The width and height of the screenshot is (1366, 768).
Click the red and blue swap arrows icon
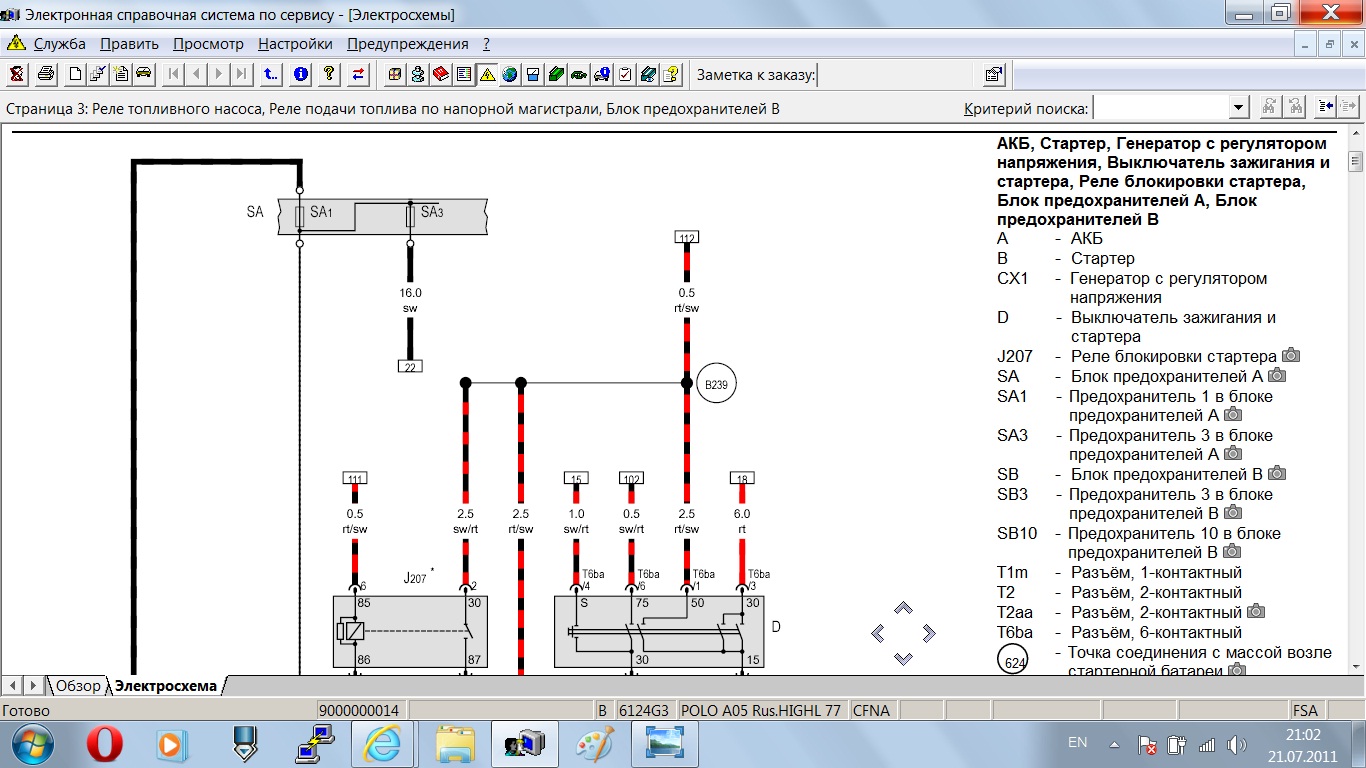(x=358, y=74)
